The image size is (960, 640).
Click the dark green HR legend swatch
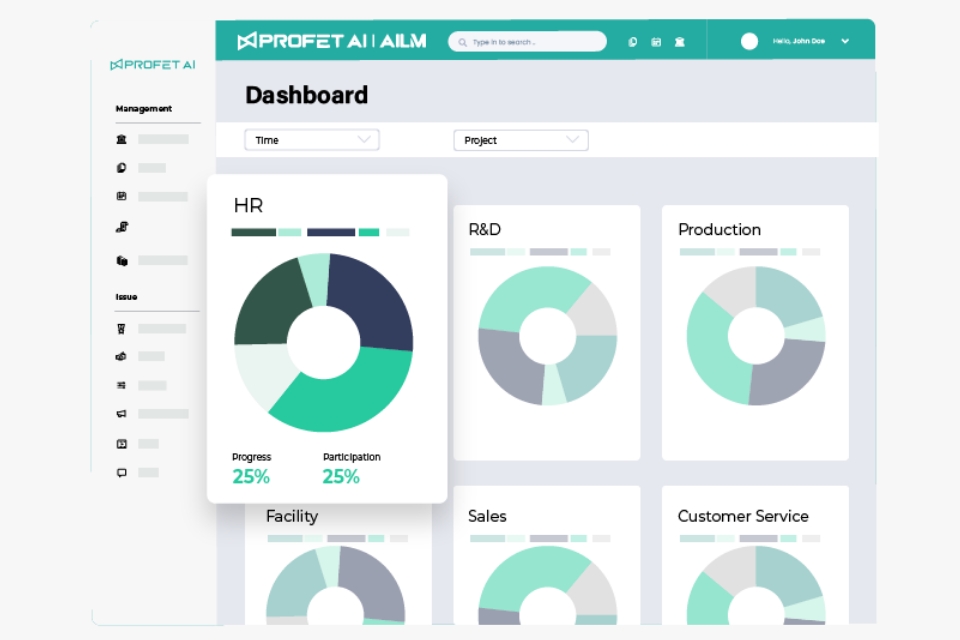pos(253,232)
